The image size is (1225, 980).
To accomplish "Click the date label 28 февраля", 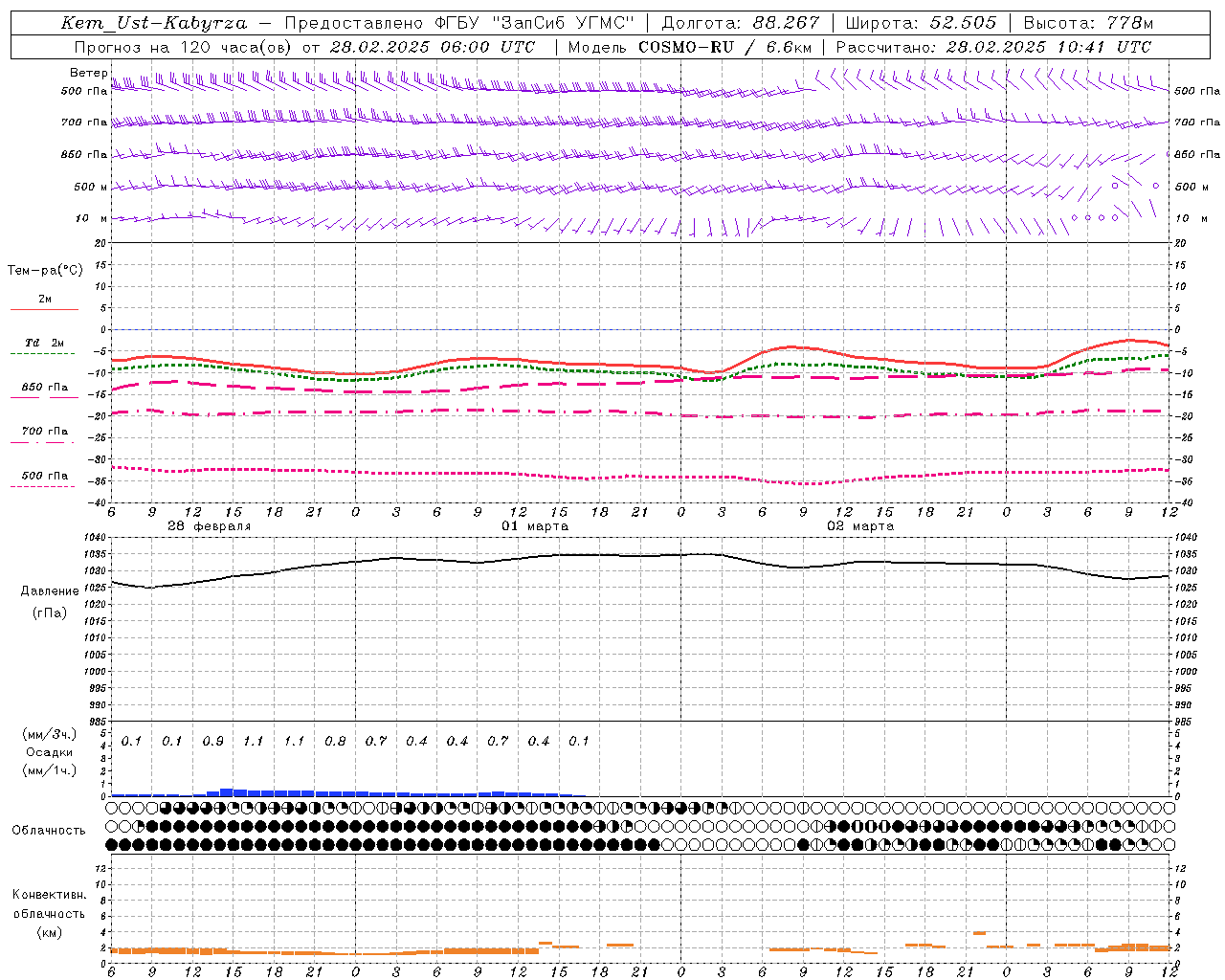I will click(210, 526).
